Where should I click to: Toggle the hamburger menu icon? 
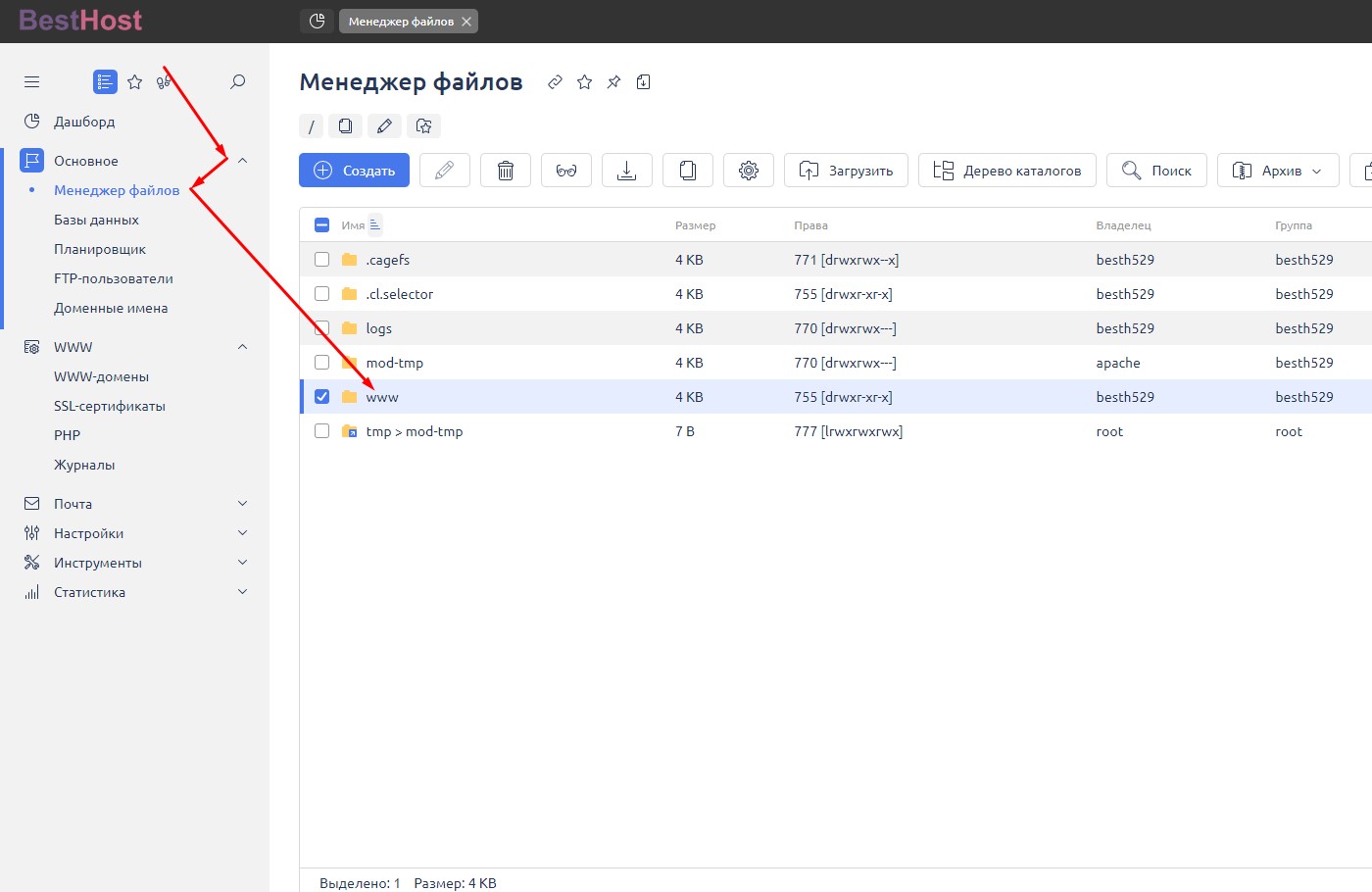click(x=32, y=82)
